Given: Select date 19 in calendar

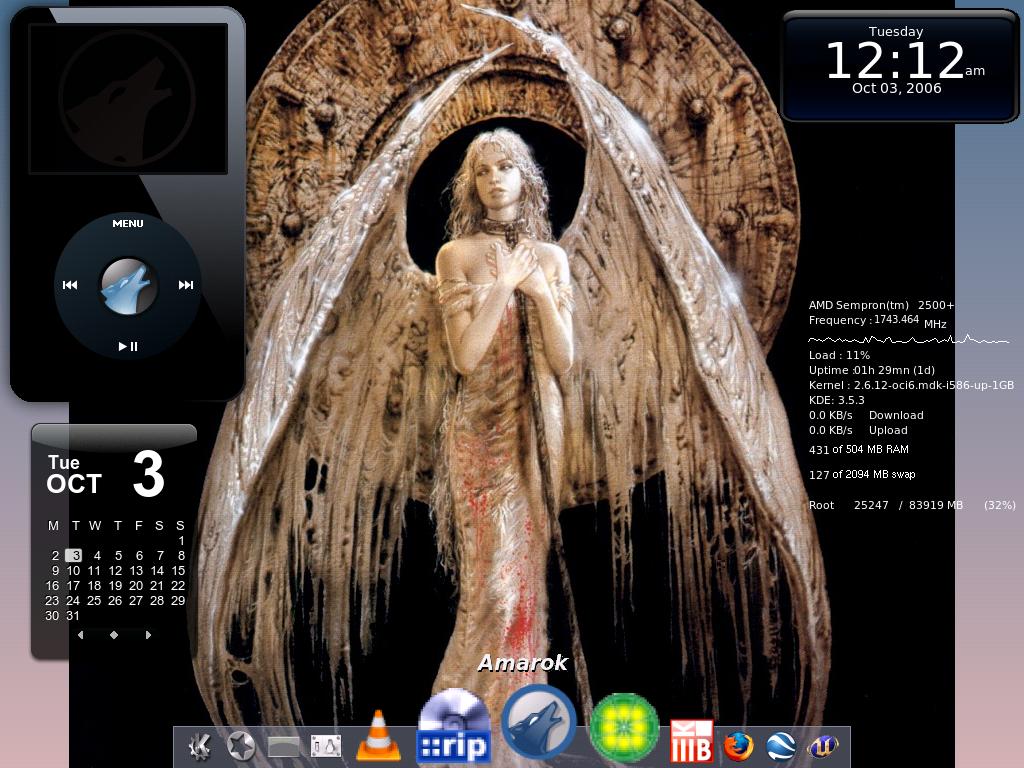Looking at the screenshot, I should (115, 586).
